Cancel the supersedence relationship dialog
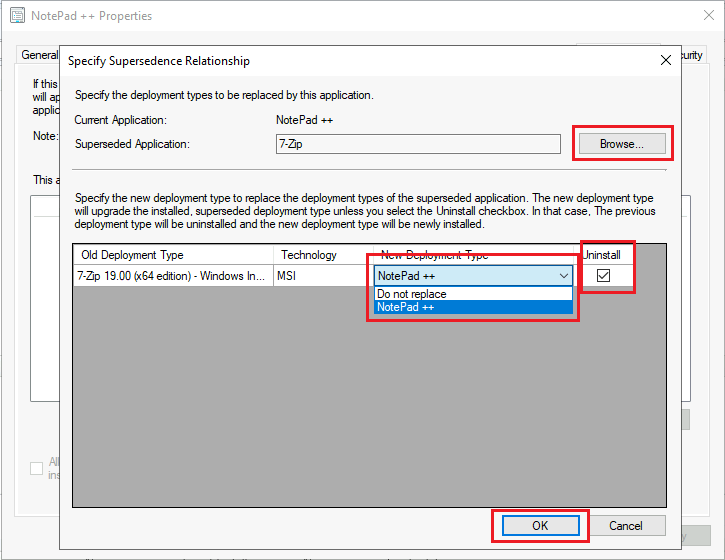This screenshot has height=560, width=725. [625, 526]
